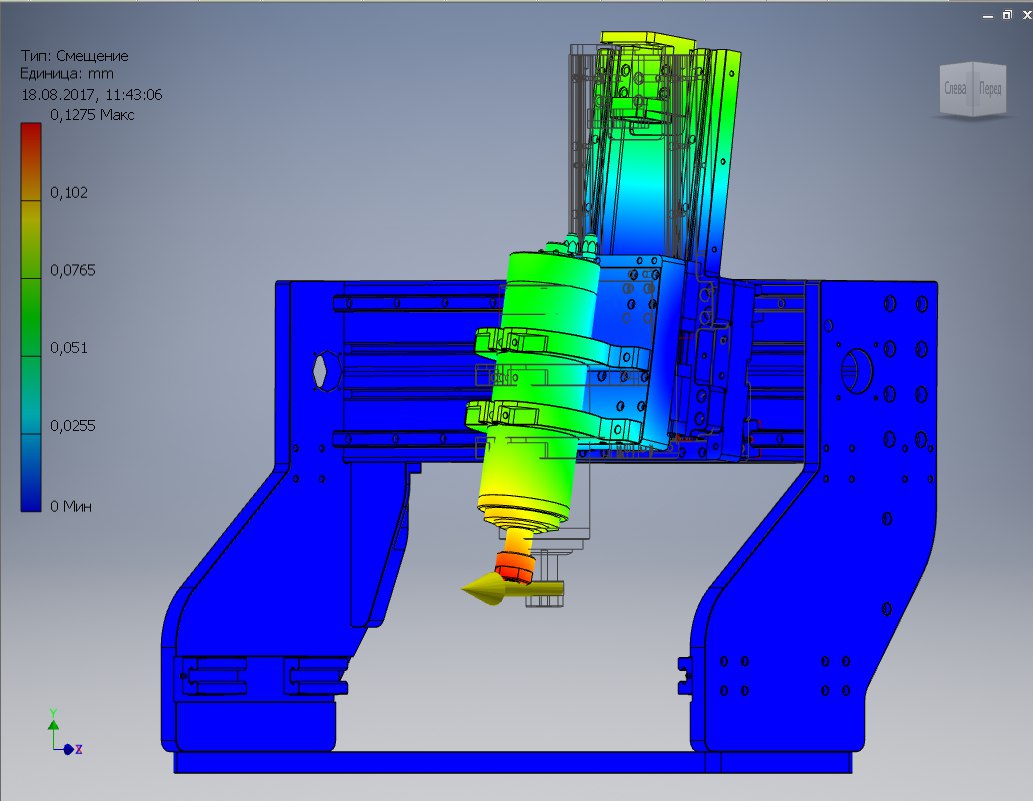Screen dimensions: 1033x801
Task: Minimize the document window
Action: click(x=988, y=15)
